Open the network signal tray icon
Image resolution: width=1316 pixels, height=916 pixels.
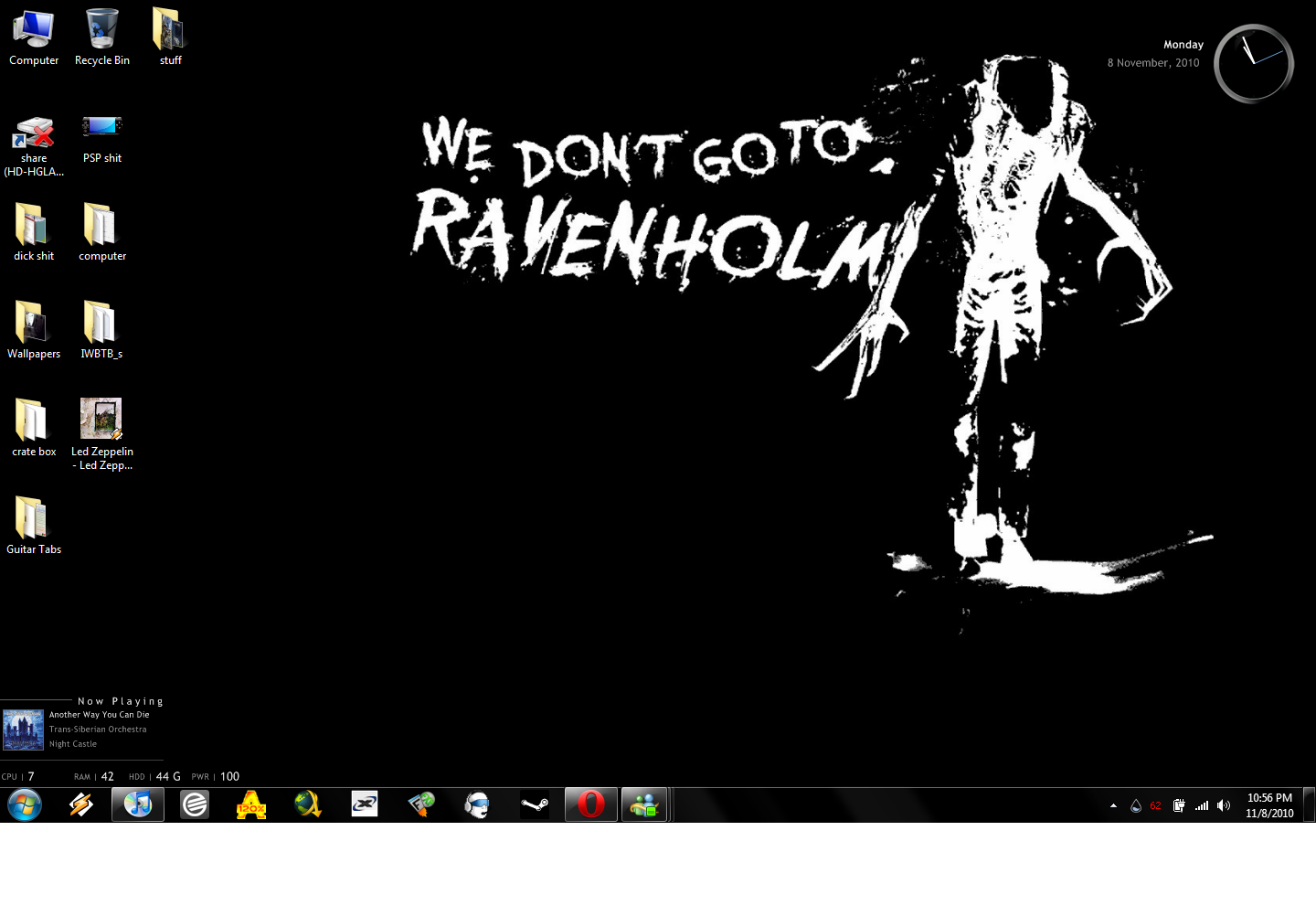pos(1202,805)
